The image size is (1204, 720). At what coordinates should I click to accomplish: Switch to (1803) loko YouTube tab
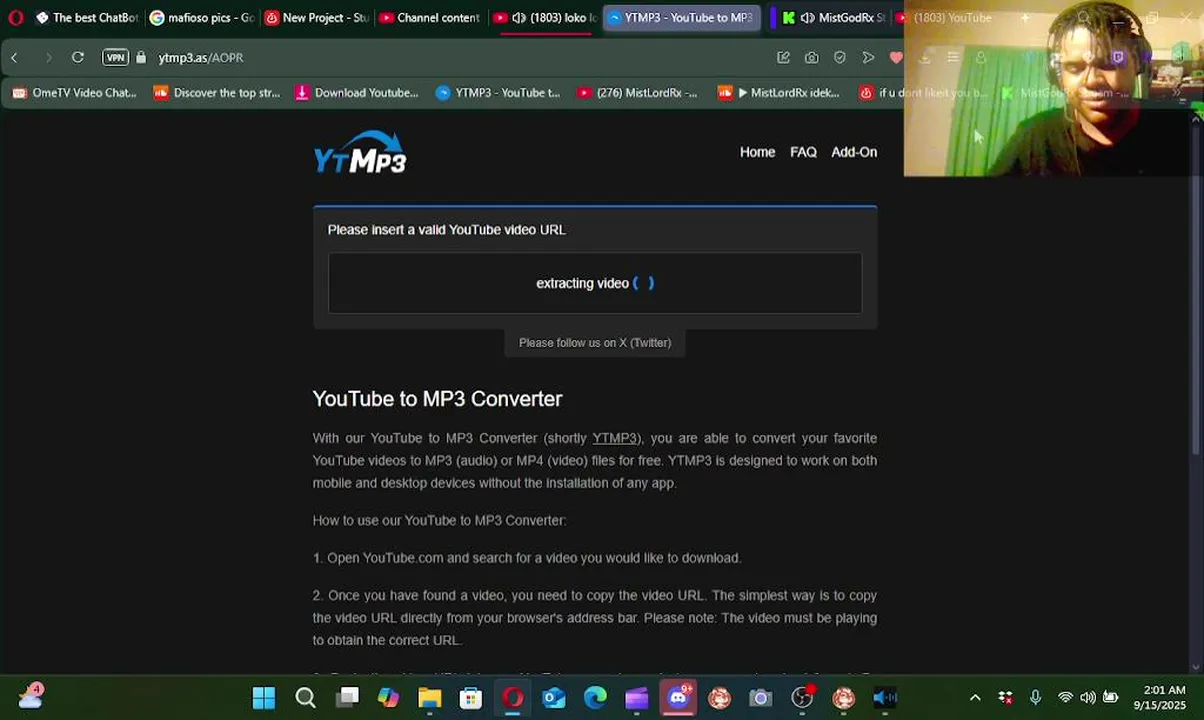click(x=546, y=18)
